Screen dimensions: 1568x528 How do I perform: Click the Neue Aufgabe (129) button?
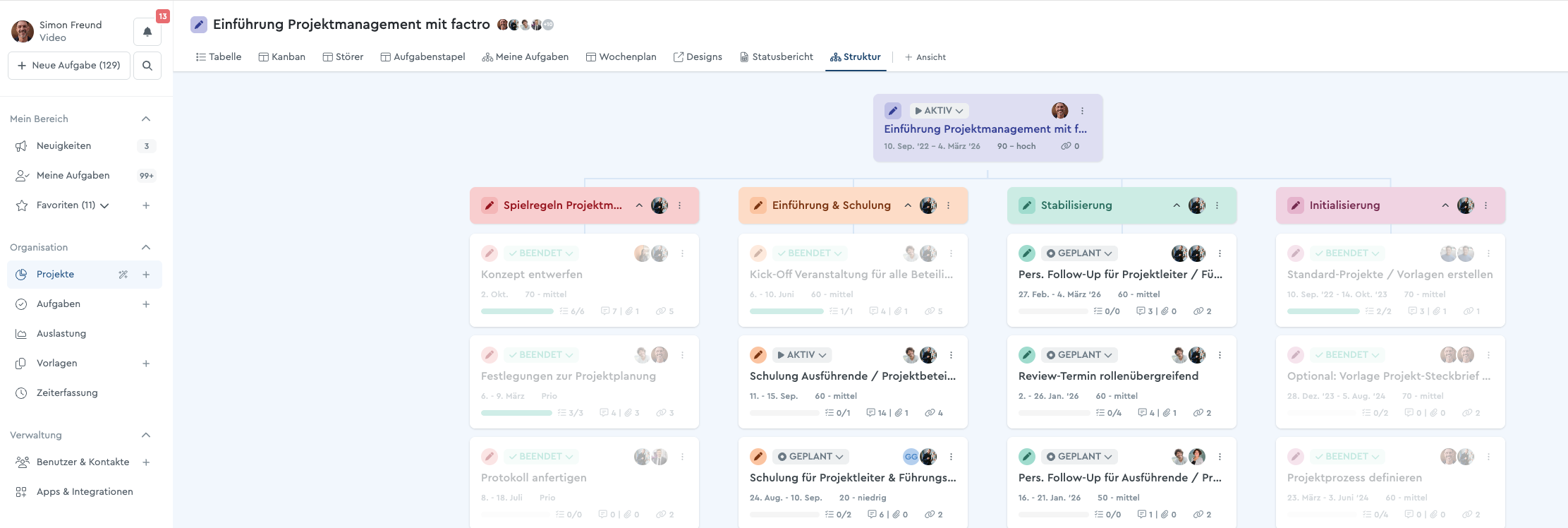69,66
